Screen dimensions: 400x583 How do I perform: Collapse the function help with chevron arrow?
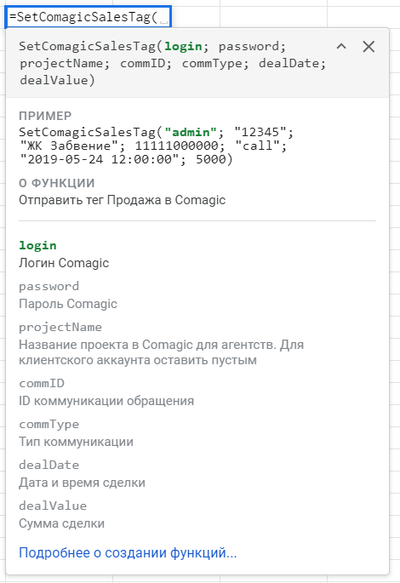(x=341, y=46)
